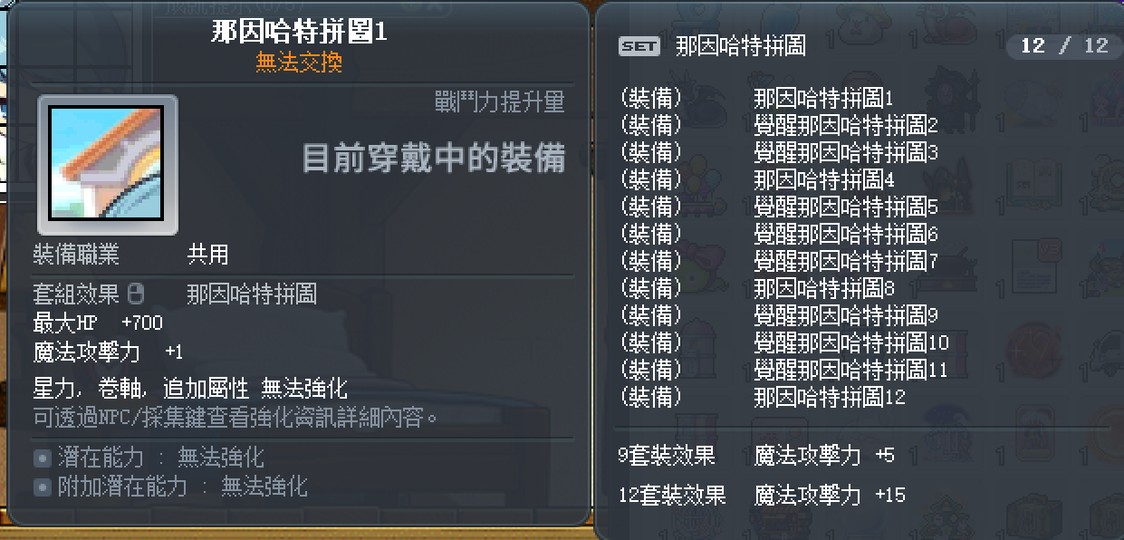This screenshot has width=1124, height=540.
Task: Click the square bullet beside 附加潛在能力
Action: (42, 488)
